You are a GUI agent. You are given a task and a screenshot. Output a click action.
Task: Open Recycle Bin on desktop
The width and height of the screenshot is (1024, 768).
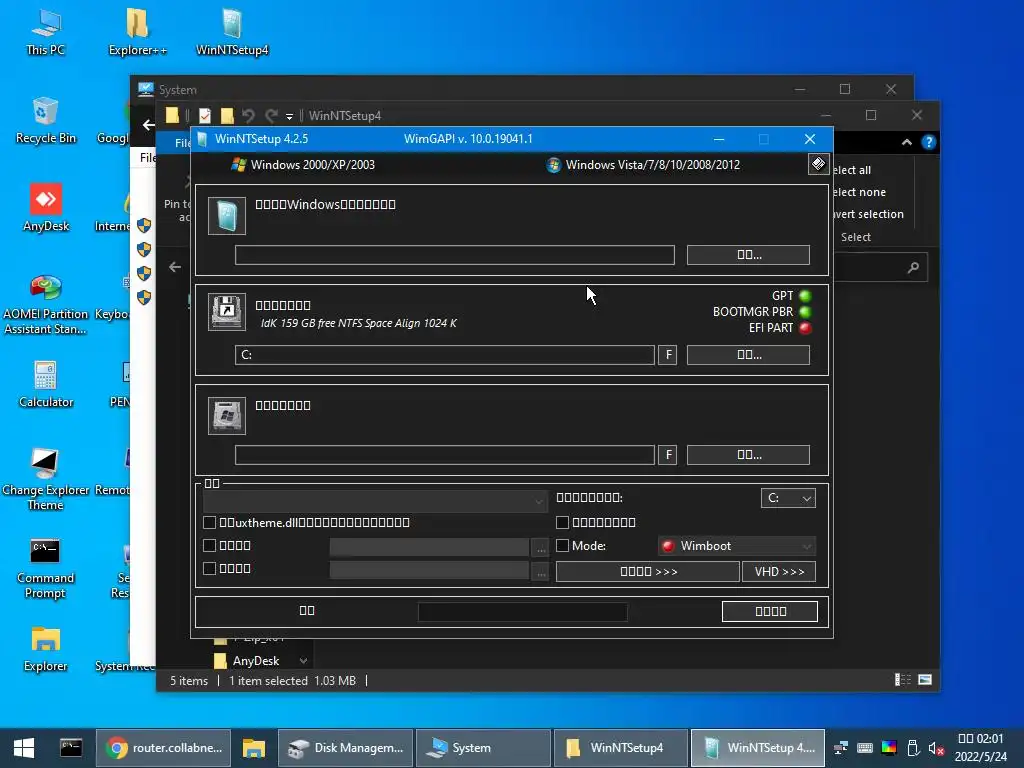(46, 120)
